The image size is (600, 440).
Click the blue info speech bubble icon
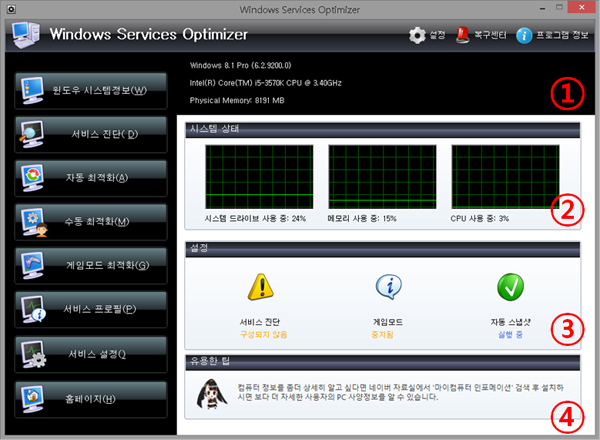pyautogui.click(x=388, y=287)
